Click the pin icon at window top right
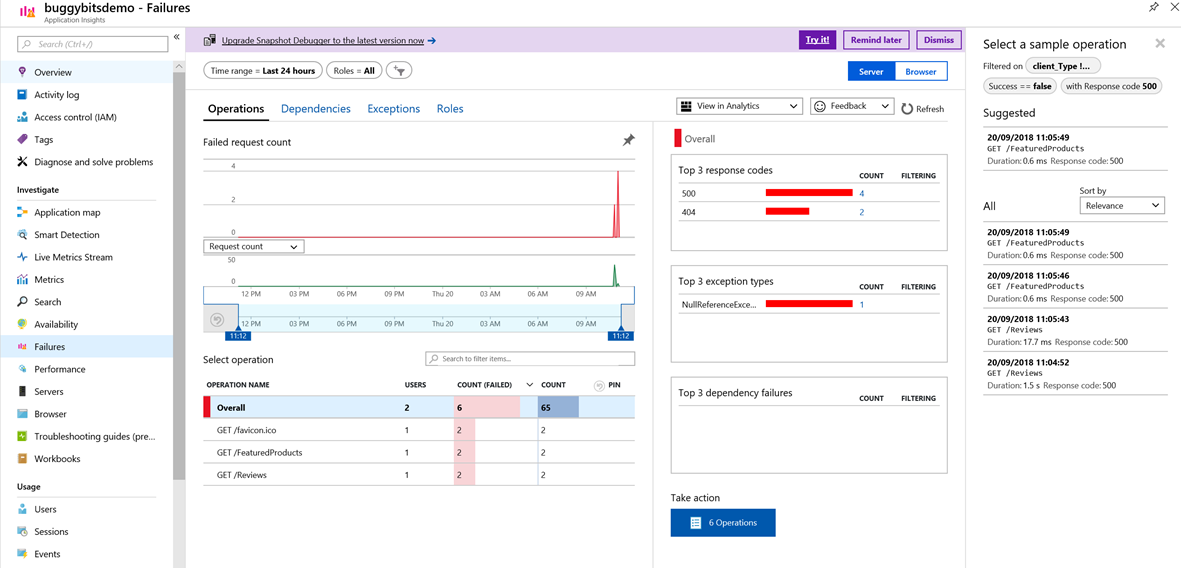The height and width of the screenshot is (568, 1181). point(1152,8)
